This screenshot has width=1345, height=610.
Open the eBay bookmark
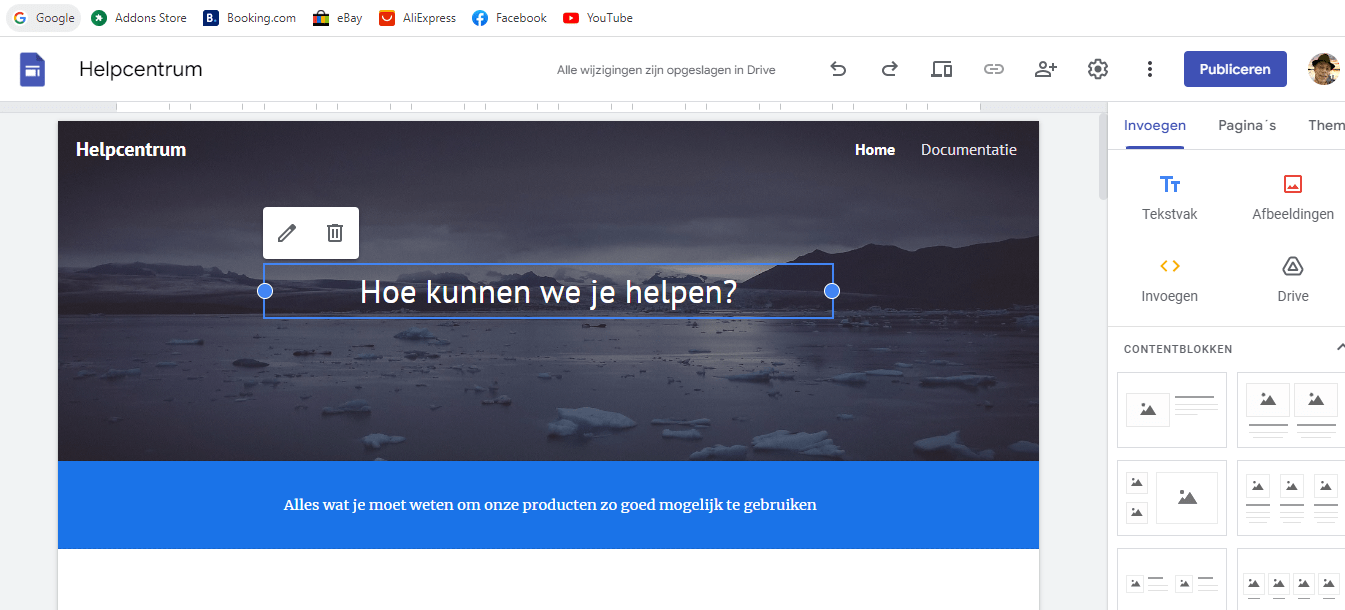pyautogui.click(x=338, y=18)
